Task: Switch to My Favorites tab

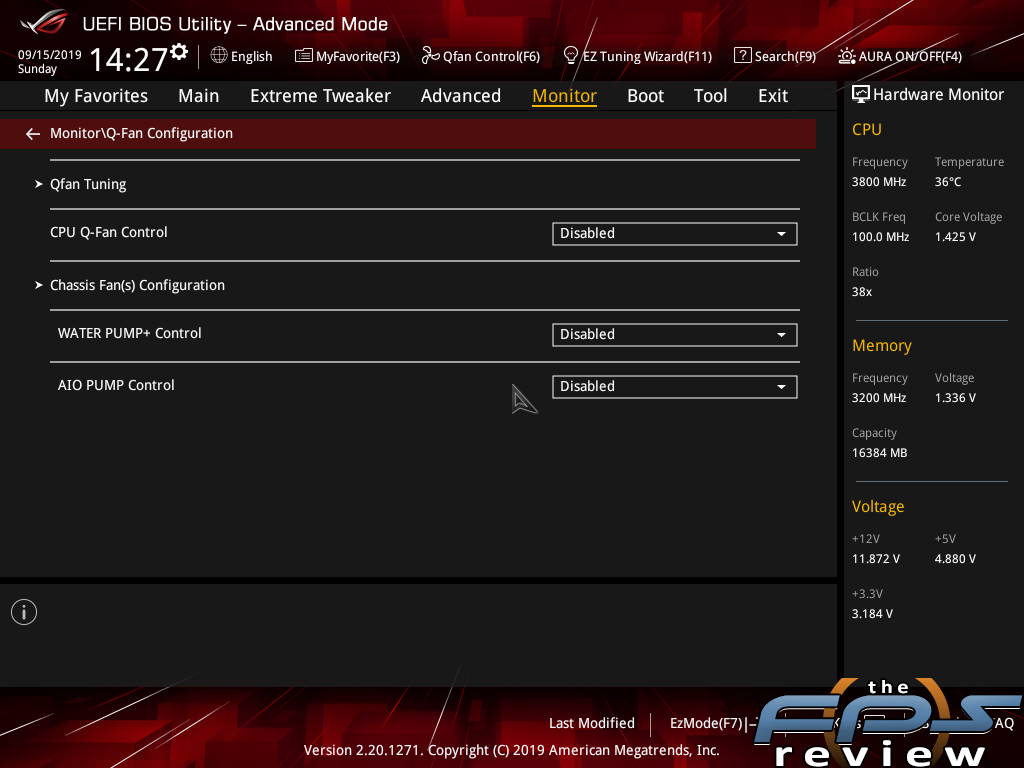Action: (x=96, y=96)
